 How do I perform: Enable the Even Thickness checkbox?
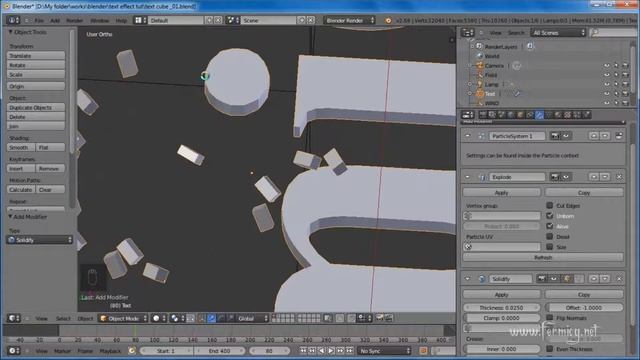pyautogui.click(x=549, y=349)
